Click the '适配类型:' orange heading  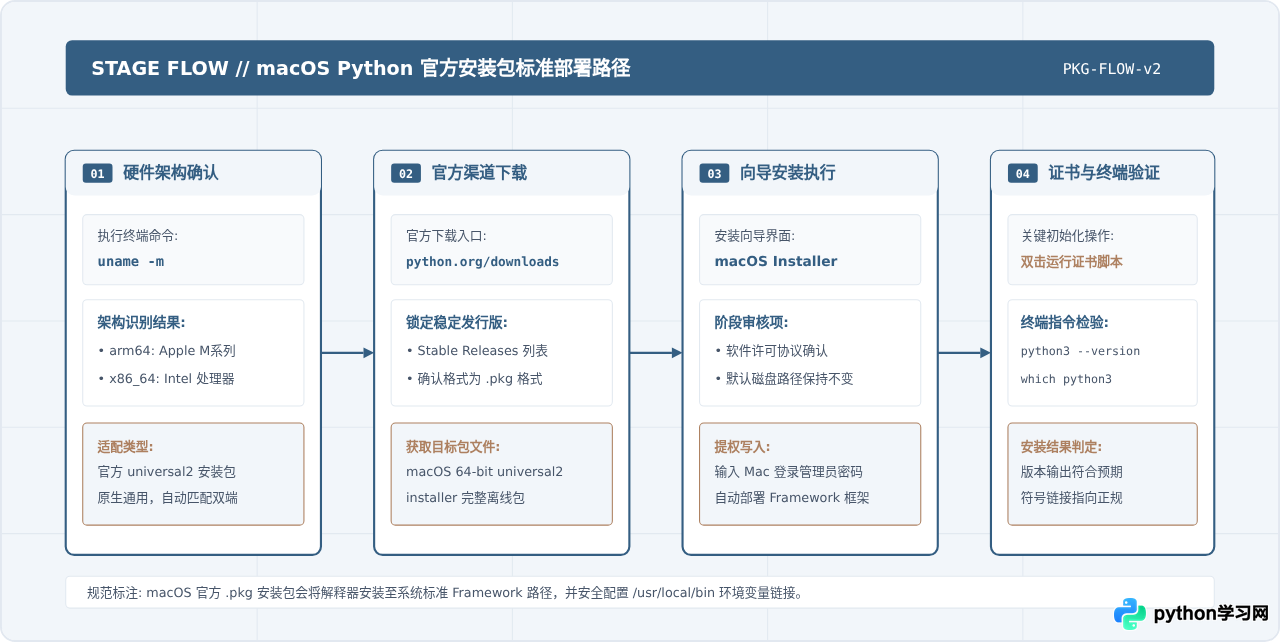[125, 447]
